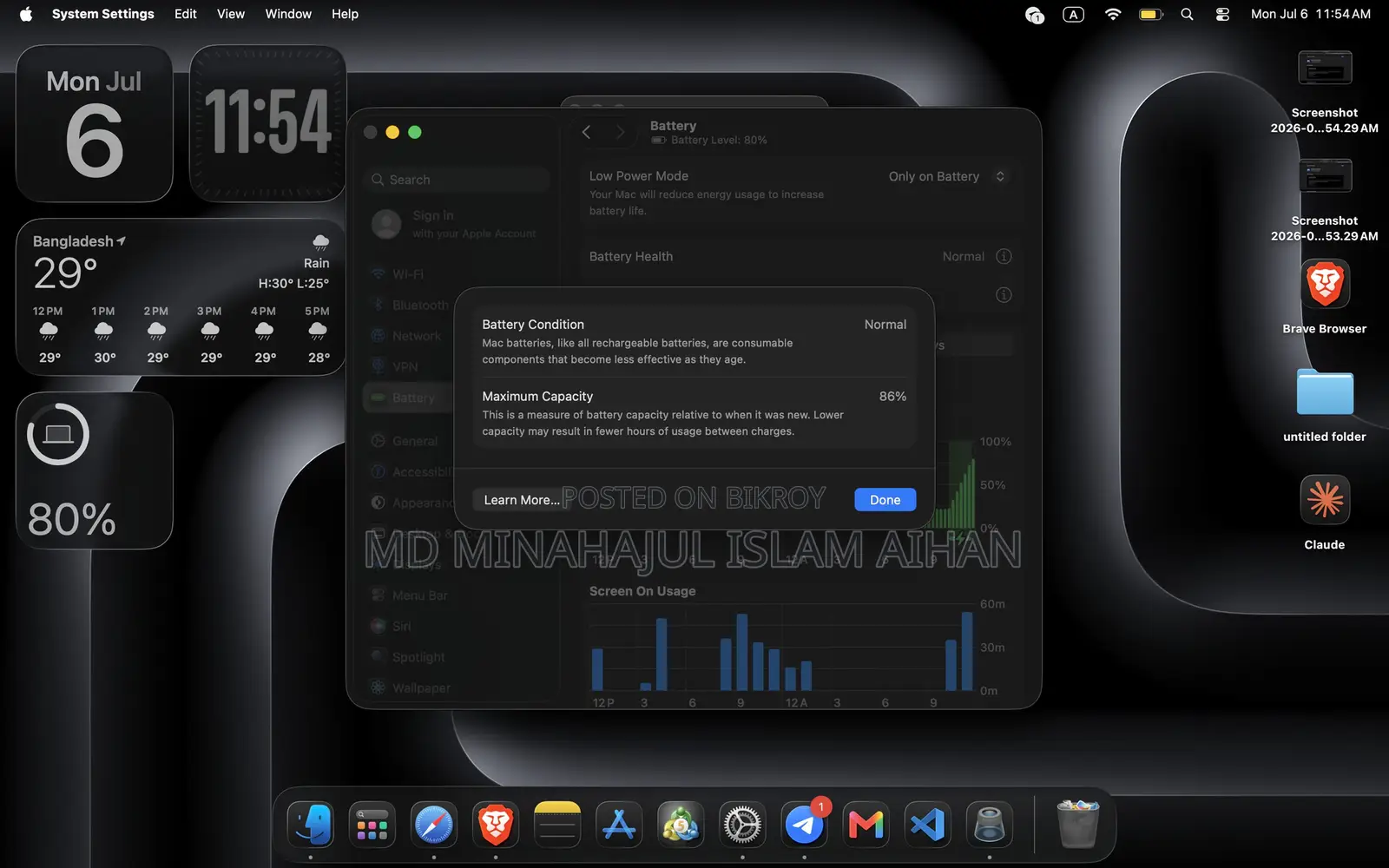
Task: Click the "Maximum Capacity" label in dialog
Action: tap(537, 397)
